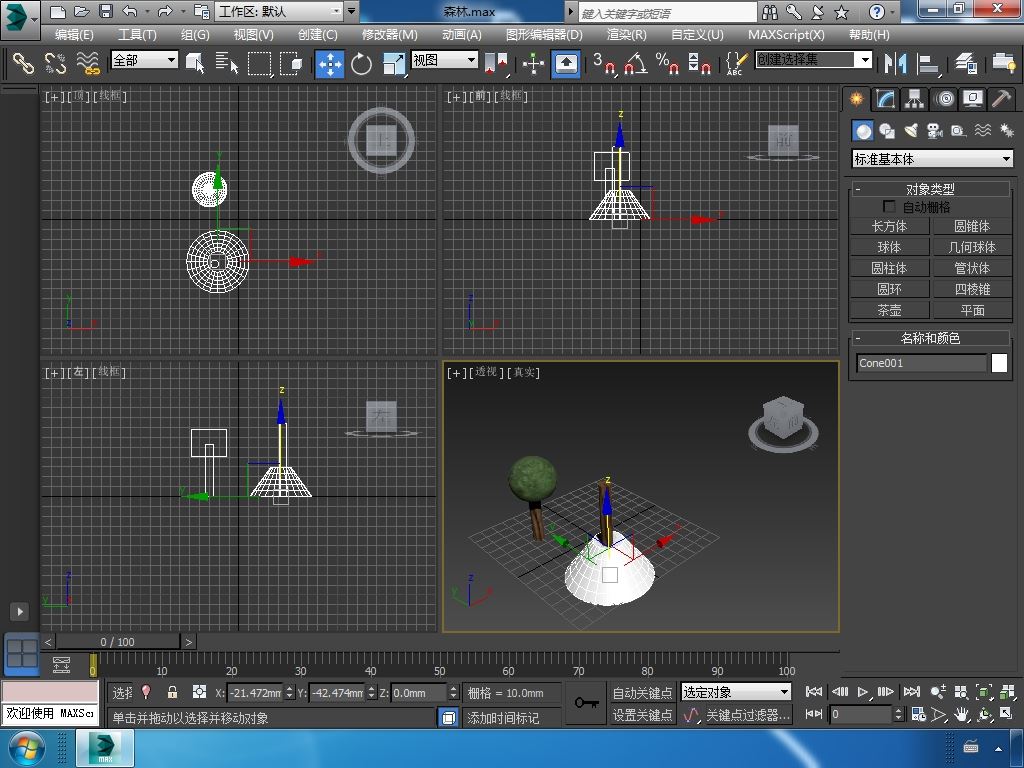Open the Modify panel tab
This screenshot has width=1024, height=768.
click(x=885, y=99)
